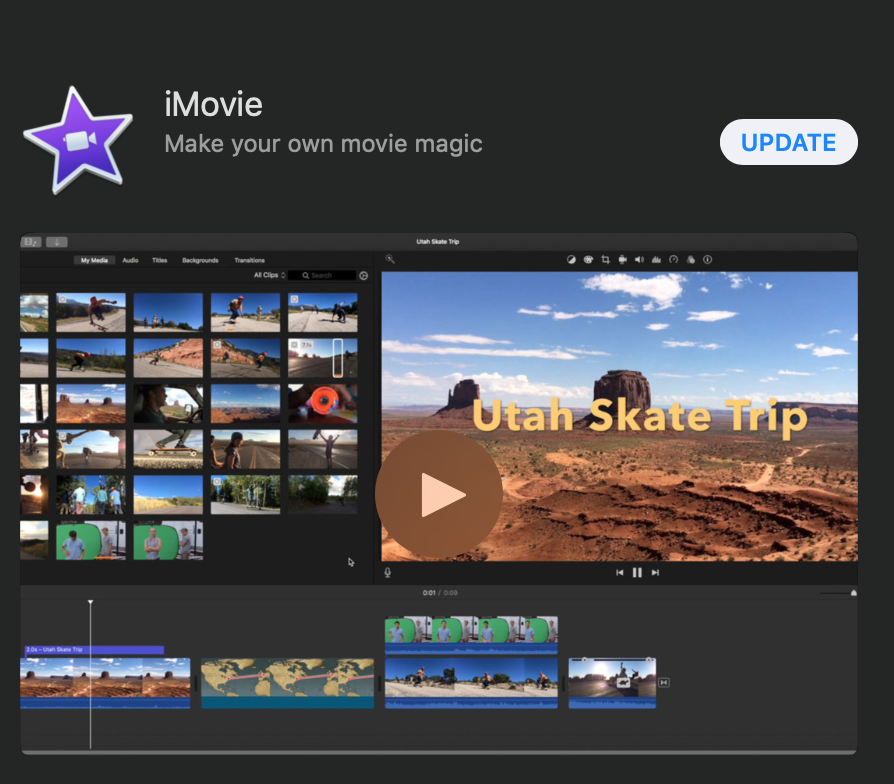Select the clip filter and effects icon
This screenshot has height=784, width=894.
(x=690, y=259)
